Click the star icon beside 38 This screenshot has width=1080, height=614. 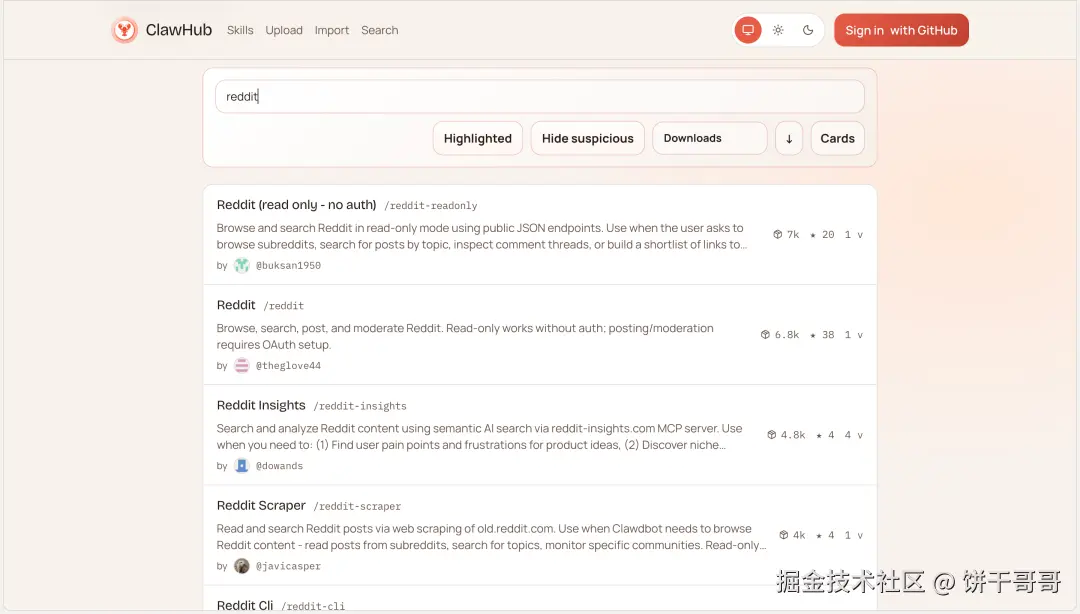[x=813, y=336]
